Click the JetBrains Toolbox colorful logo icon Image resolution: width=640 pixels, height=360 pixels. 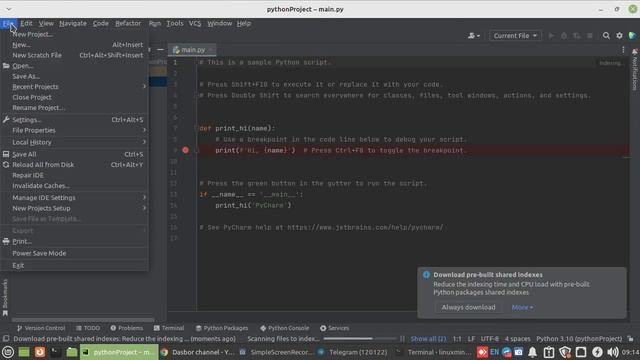[632, 36]
